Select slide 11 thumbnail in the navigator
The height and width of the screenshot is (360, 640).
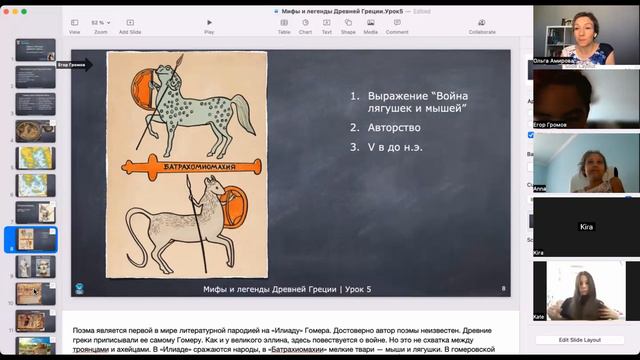[x=36, y=321]
